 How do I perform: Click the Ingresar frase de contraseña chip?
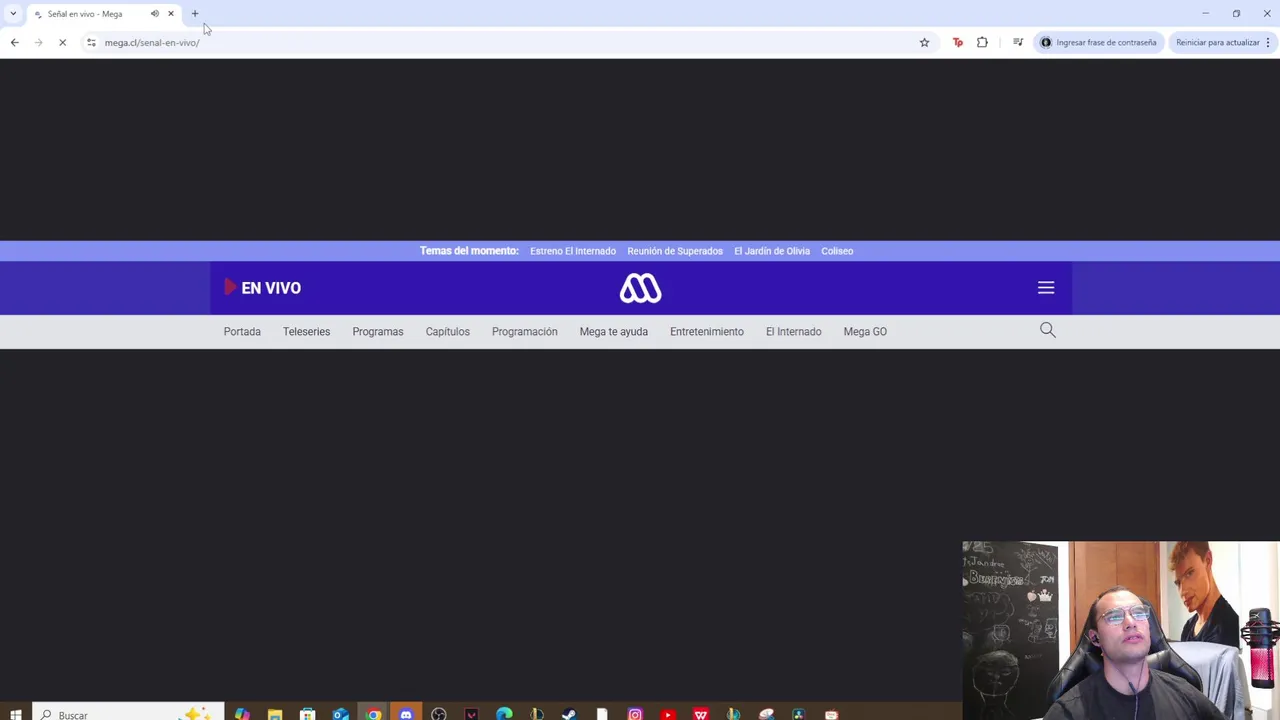[x=1098, y=42]
